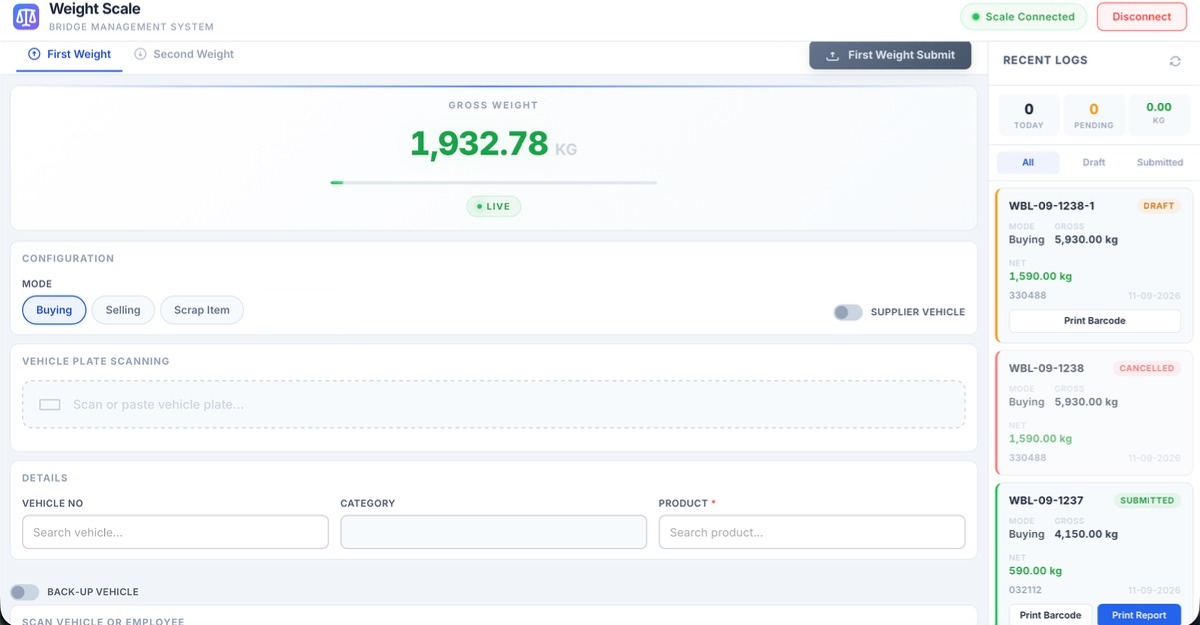Filter recent logs by Draft

(x=1094, y=162)
